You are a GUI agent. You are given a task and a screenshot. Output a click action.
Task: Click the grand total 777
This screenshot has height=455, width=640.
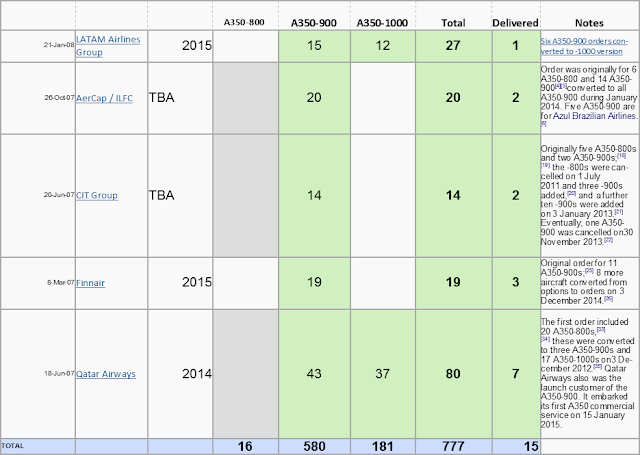coord(453,446)
